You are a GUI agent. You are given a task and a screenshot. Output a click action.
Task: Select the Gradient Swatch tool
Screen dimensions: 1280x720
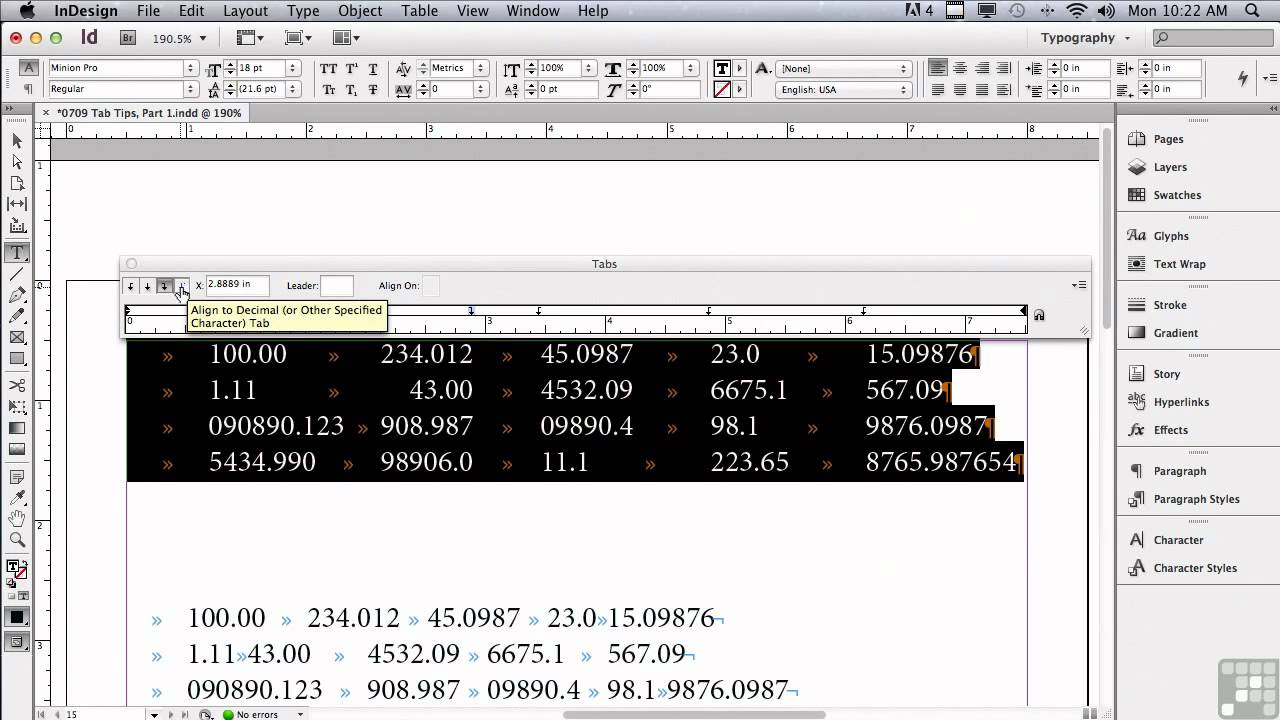pyautogui.click(x=17, y=429)
